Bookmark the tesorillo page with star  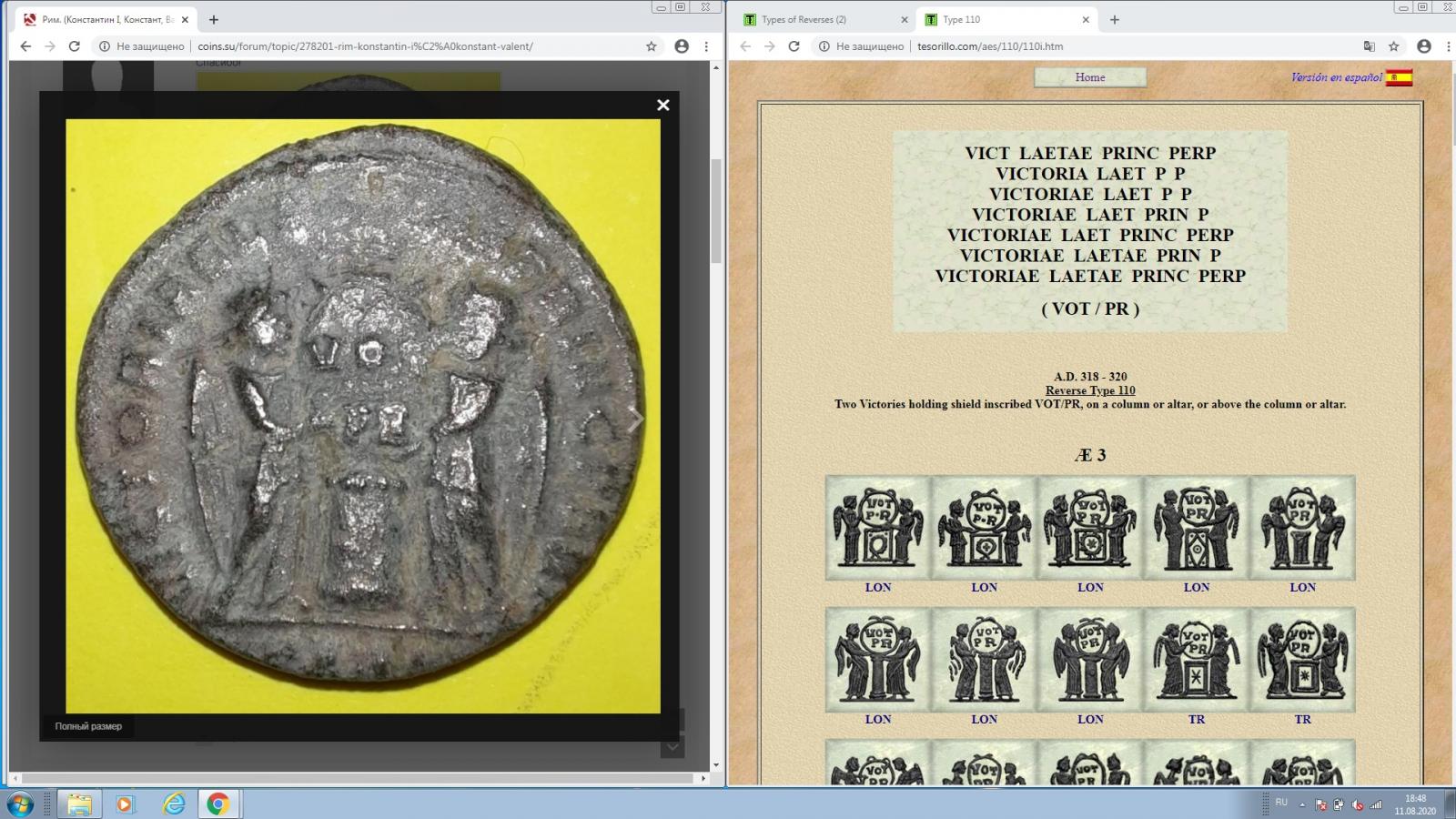pos(1394,46)
